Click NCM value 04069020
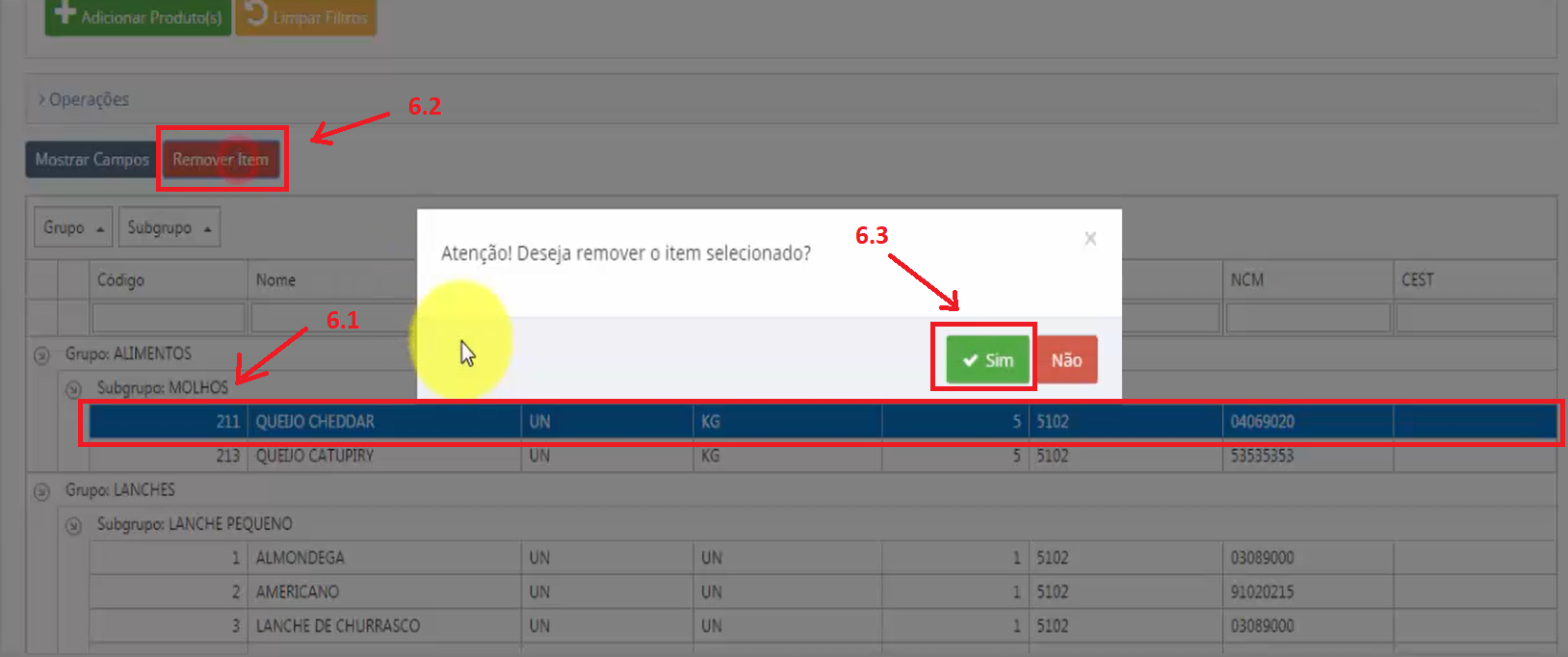 [1263, 421]
